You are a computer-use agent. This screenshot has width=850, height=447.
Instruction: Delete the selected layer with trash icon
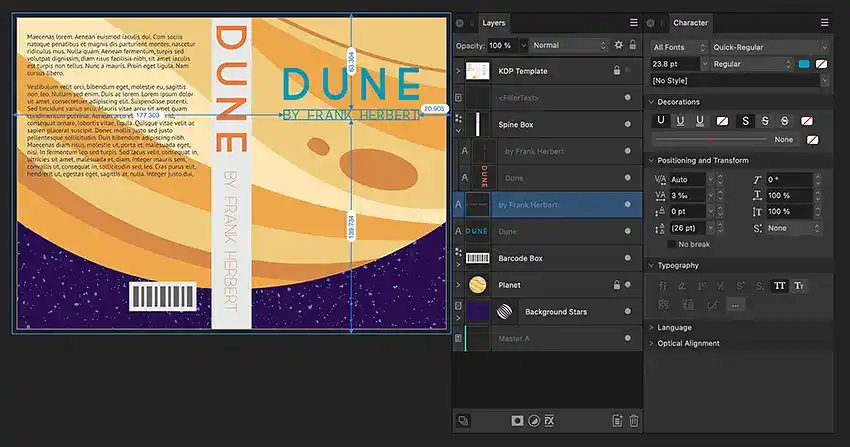tap(633, 420)
